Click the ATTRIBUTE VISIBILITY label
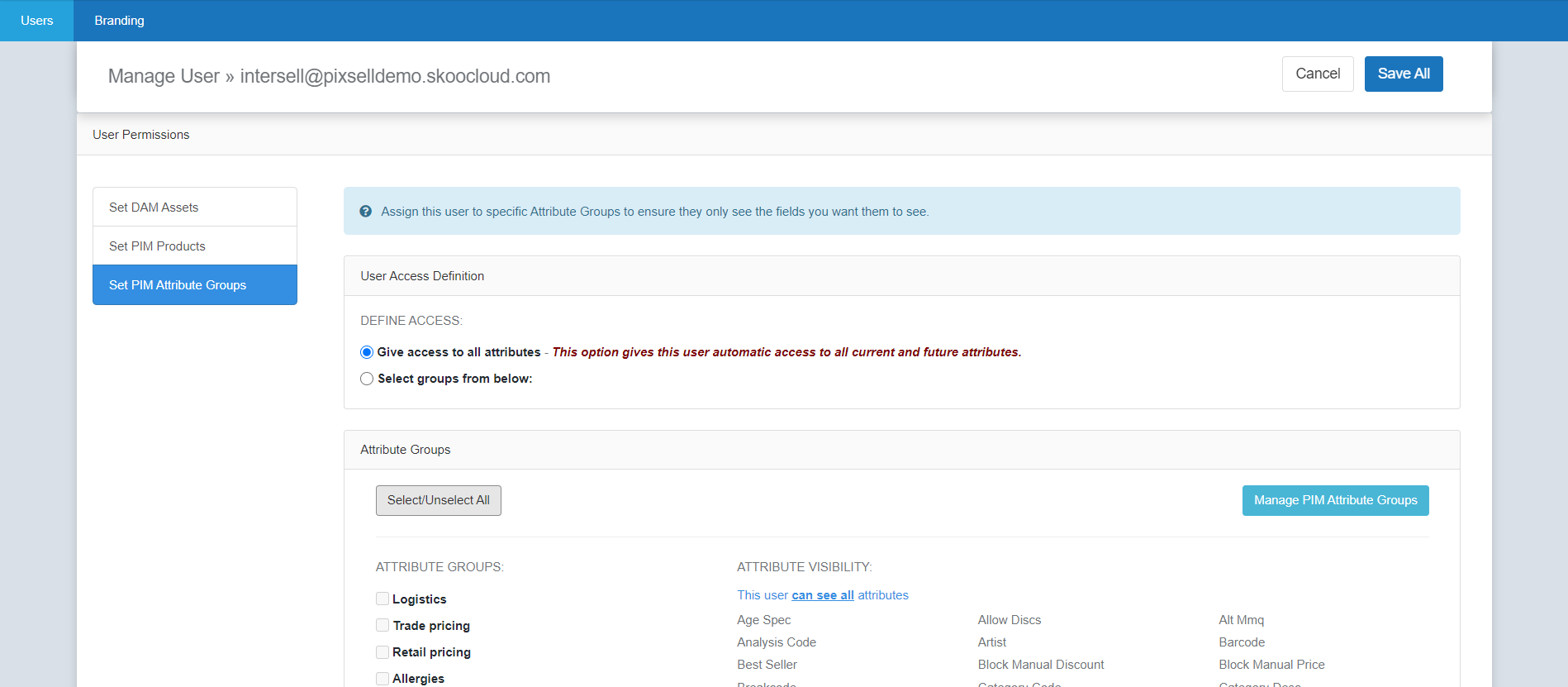Image resolution: width=1568 pixels, height=687 pixels. [805, 567]
